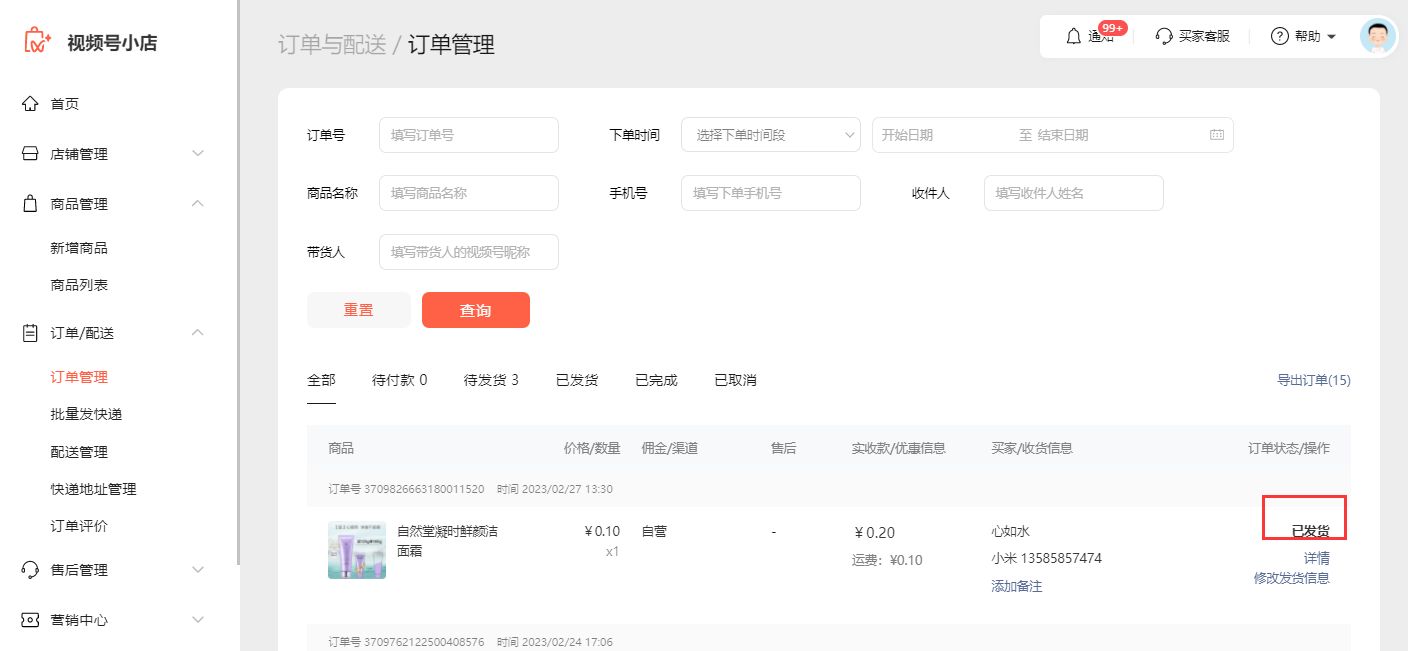Viewport: 1408px width, 651px height.
Task: Collapse the 商品管理 menu chevron
Action: click(x=197, y=203)
